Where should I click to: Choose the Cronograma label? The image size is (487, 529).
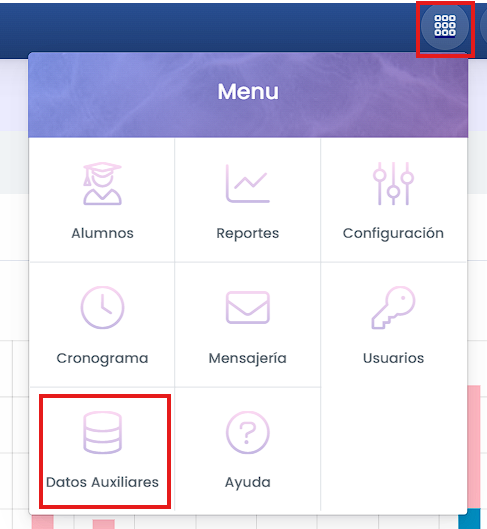pos(102,358)
